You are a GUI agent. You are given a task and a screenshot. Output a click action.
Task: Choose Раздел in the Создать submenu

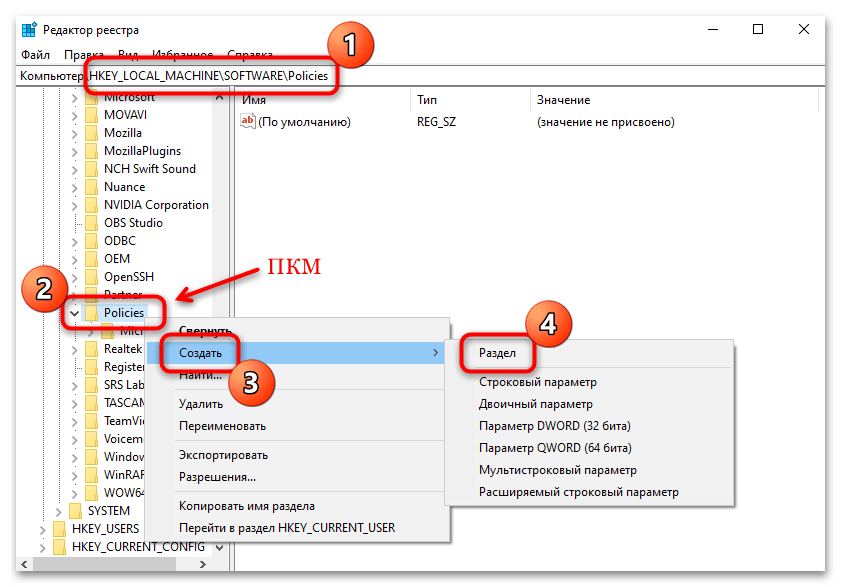497,353
